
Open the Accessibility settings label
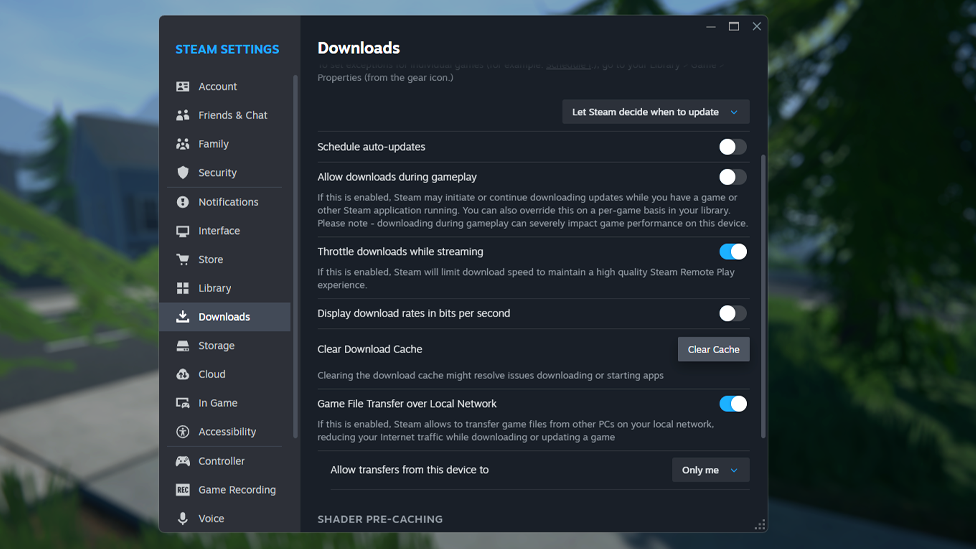(x=227, y=431)
